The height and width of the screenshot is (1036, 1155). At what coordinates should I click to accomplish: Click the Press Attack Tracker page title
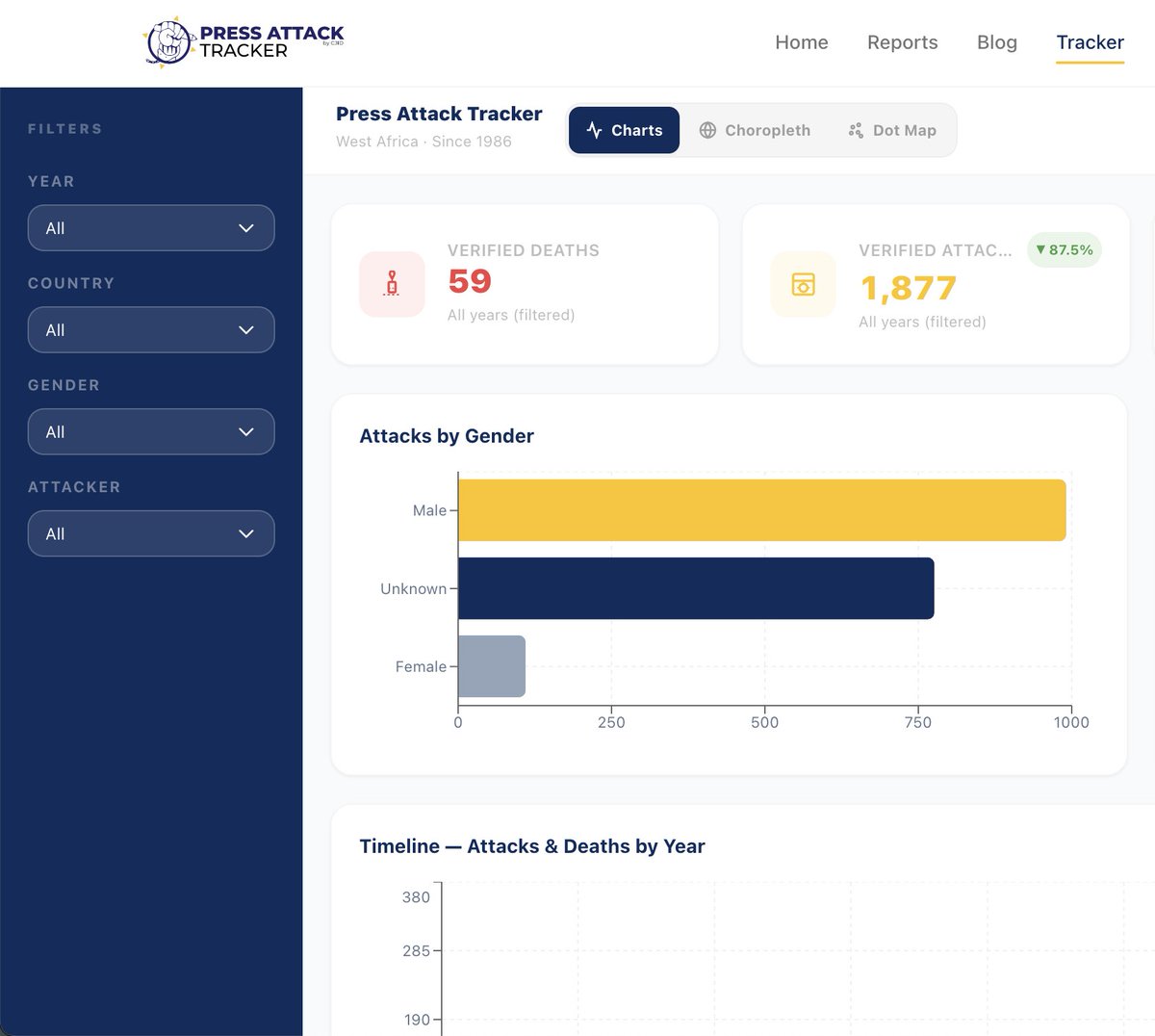coord(439,114)
